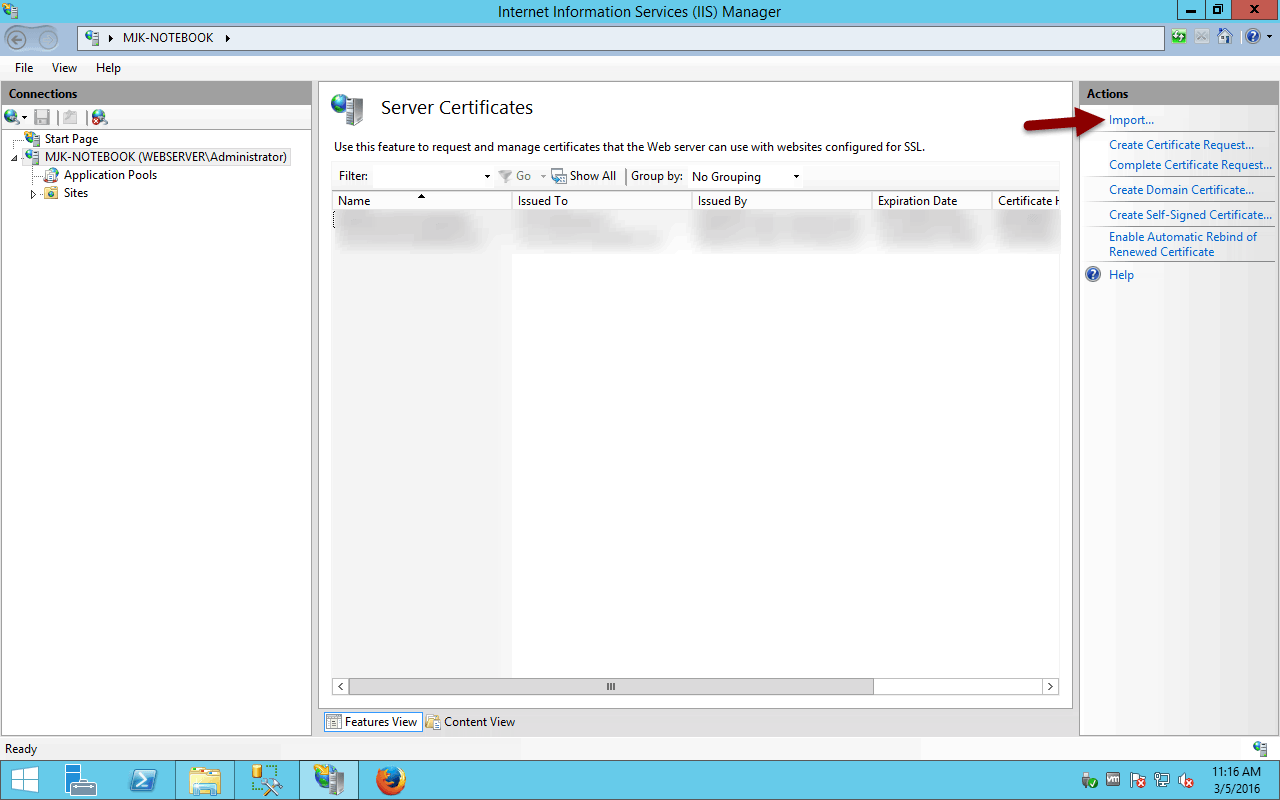1280x800 pixels.
Task: Open the Group by No Grouping dropdown
Action: pyautogui.click(x=746, y=177)
